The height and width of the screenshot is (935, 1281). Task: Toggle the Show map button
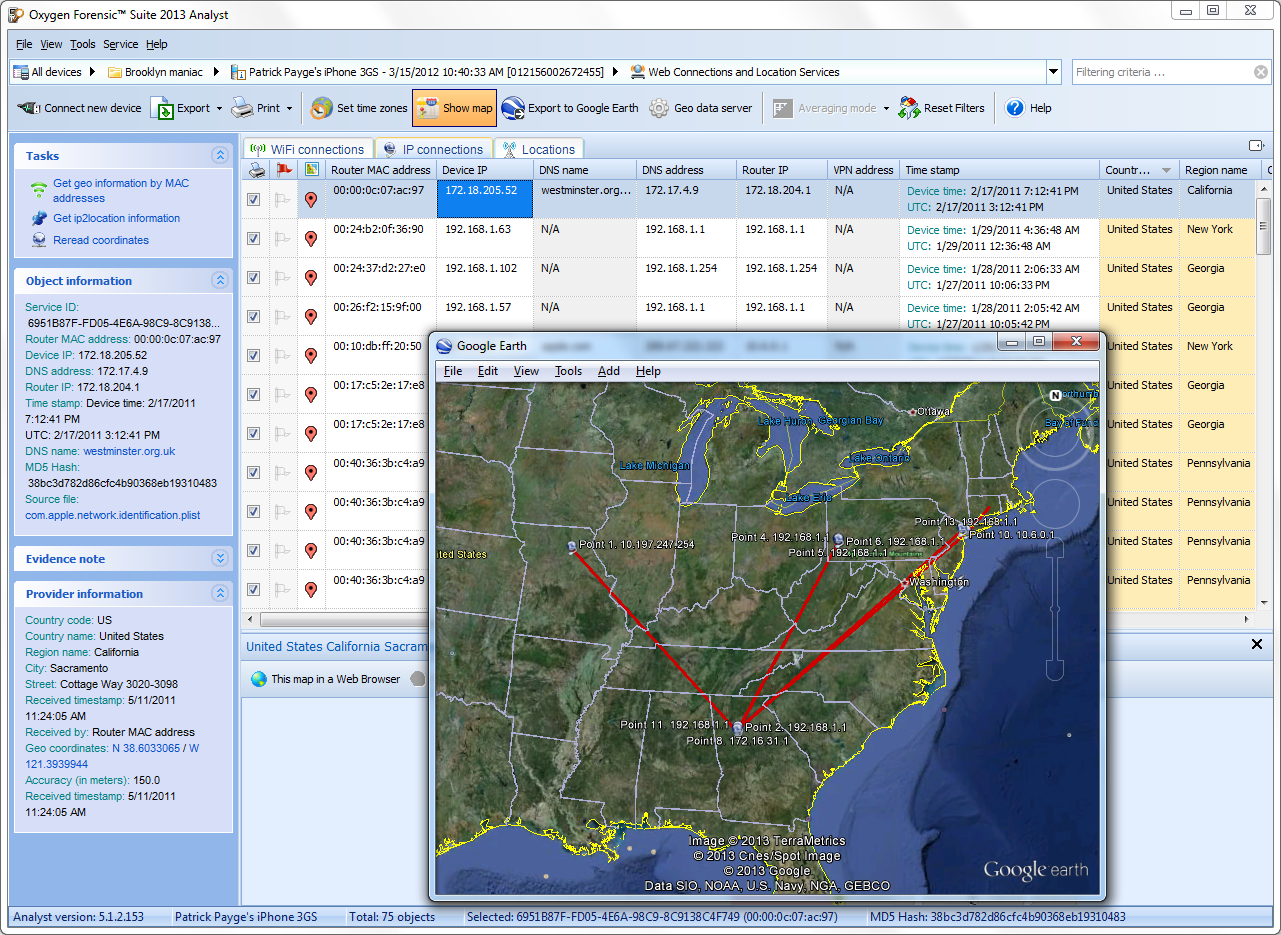[x=455, y=108]
